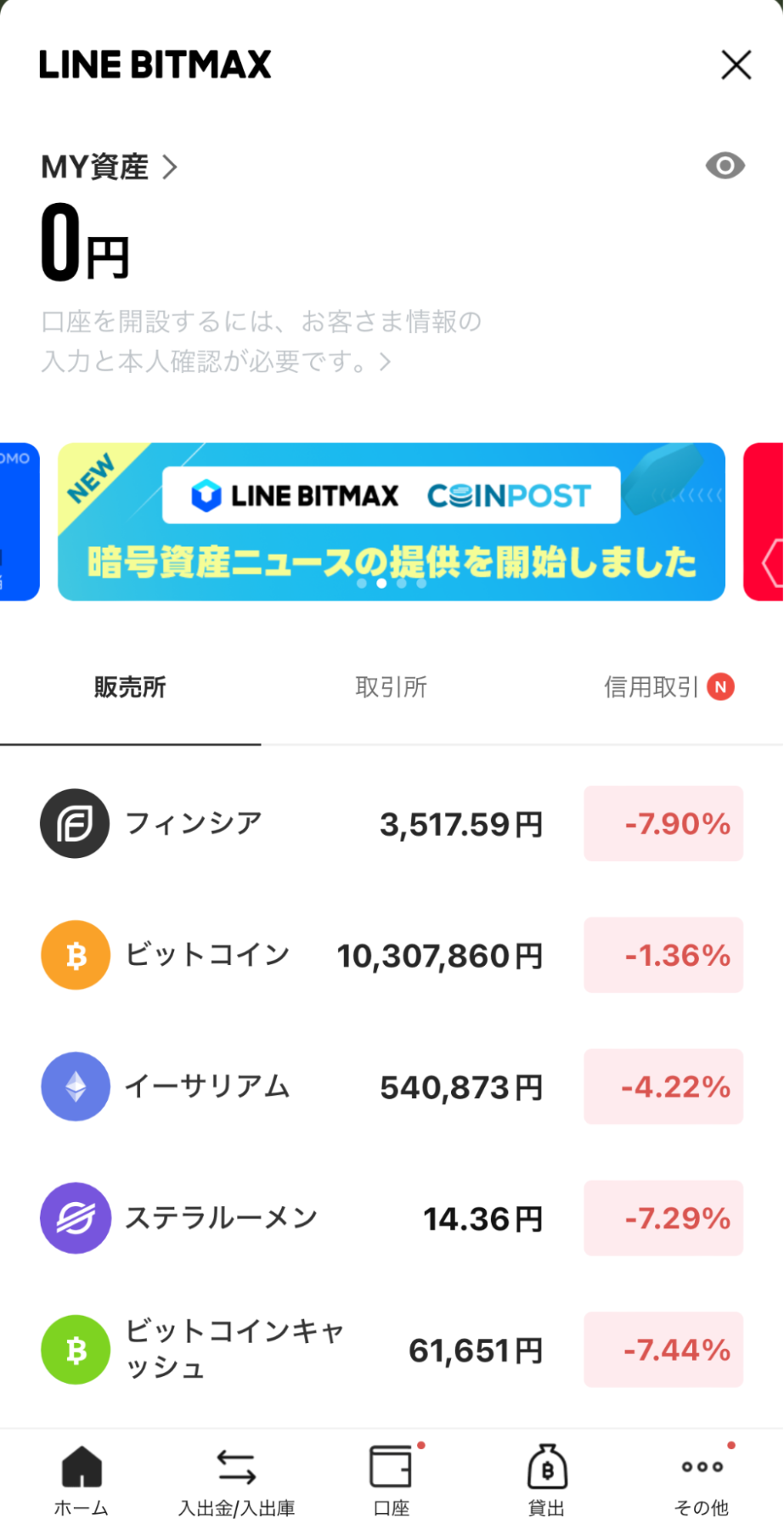The width and height of the screenshot is (784, 1535).
Task: Tap the Finschia coin icon
Action: pyautogui.click(x=75, y=823)
